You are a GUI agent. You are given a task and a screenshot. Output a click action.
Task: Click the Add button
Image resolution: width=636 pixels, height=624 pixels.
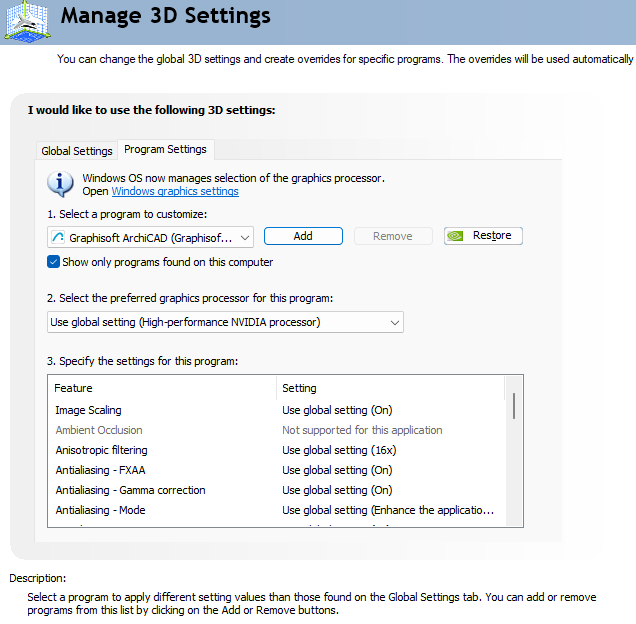[x=303, y=236]
